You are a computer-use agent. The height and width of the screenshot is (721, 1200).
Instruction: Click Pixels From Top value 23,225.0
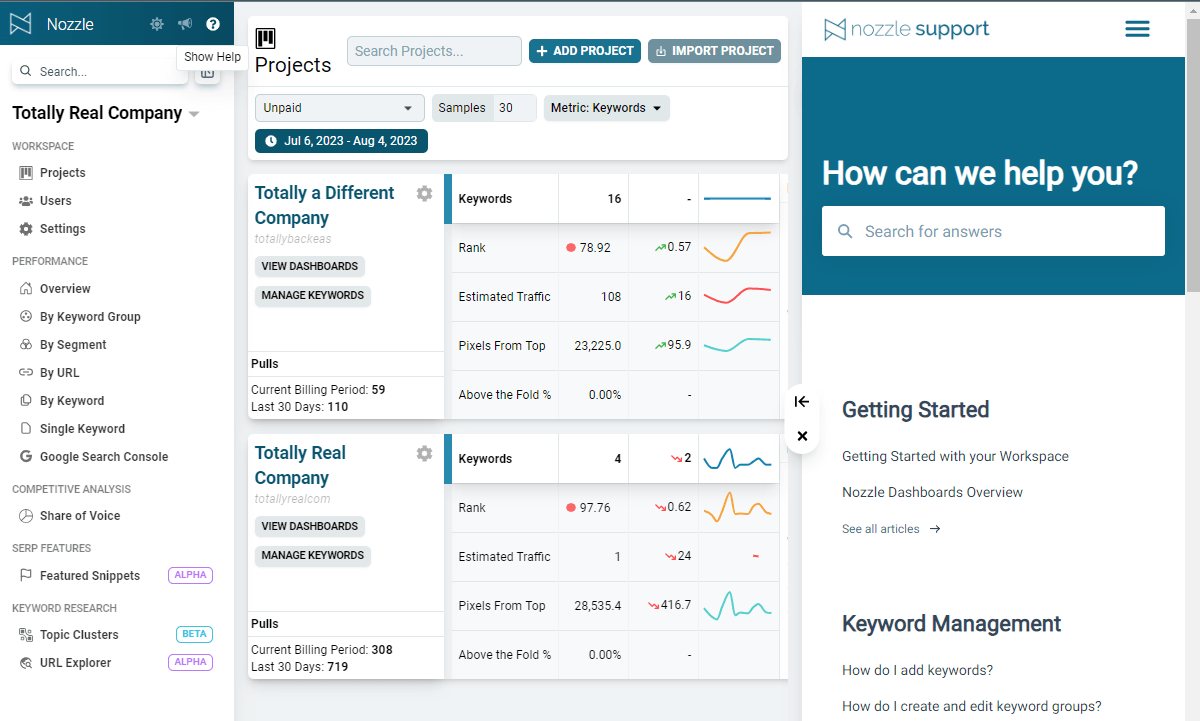[x=598, y=346]
